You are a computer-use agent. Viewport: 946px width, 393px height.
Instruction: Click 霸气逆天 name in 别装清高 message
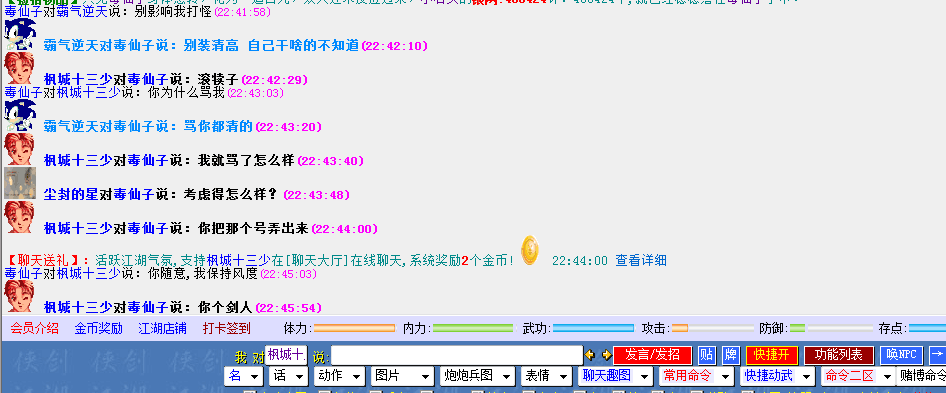pyautogui.click(x=71, y=45)
